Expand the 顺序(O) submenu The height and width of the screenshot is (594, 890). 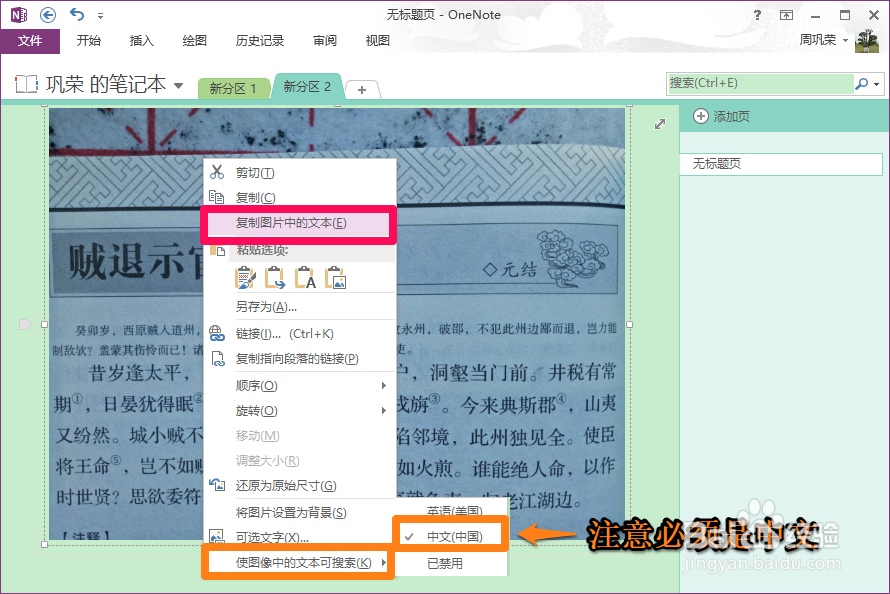tap(299, 386)
